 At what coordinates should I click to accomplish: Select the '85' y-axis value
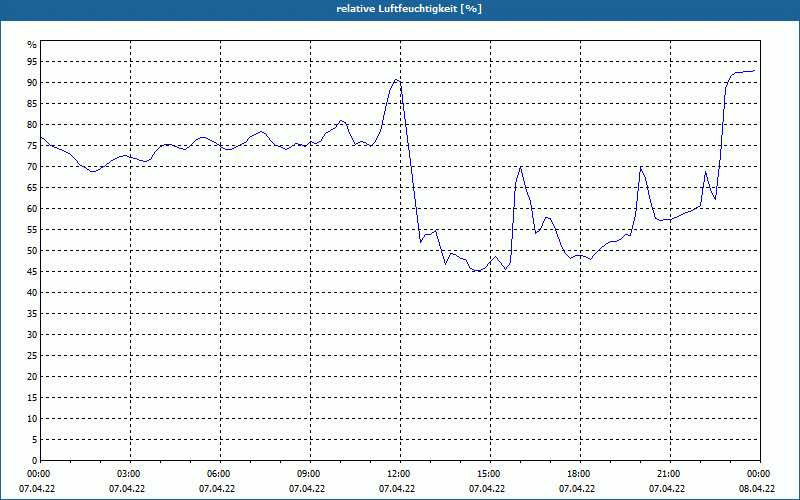tap(32, 104)
